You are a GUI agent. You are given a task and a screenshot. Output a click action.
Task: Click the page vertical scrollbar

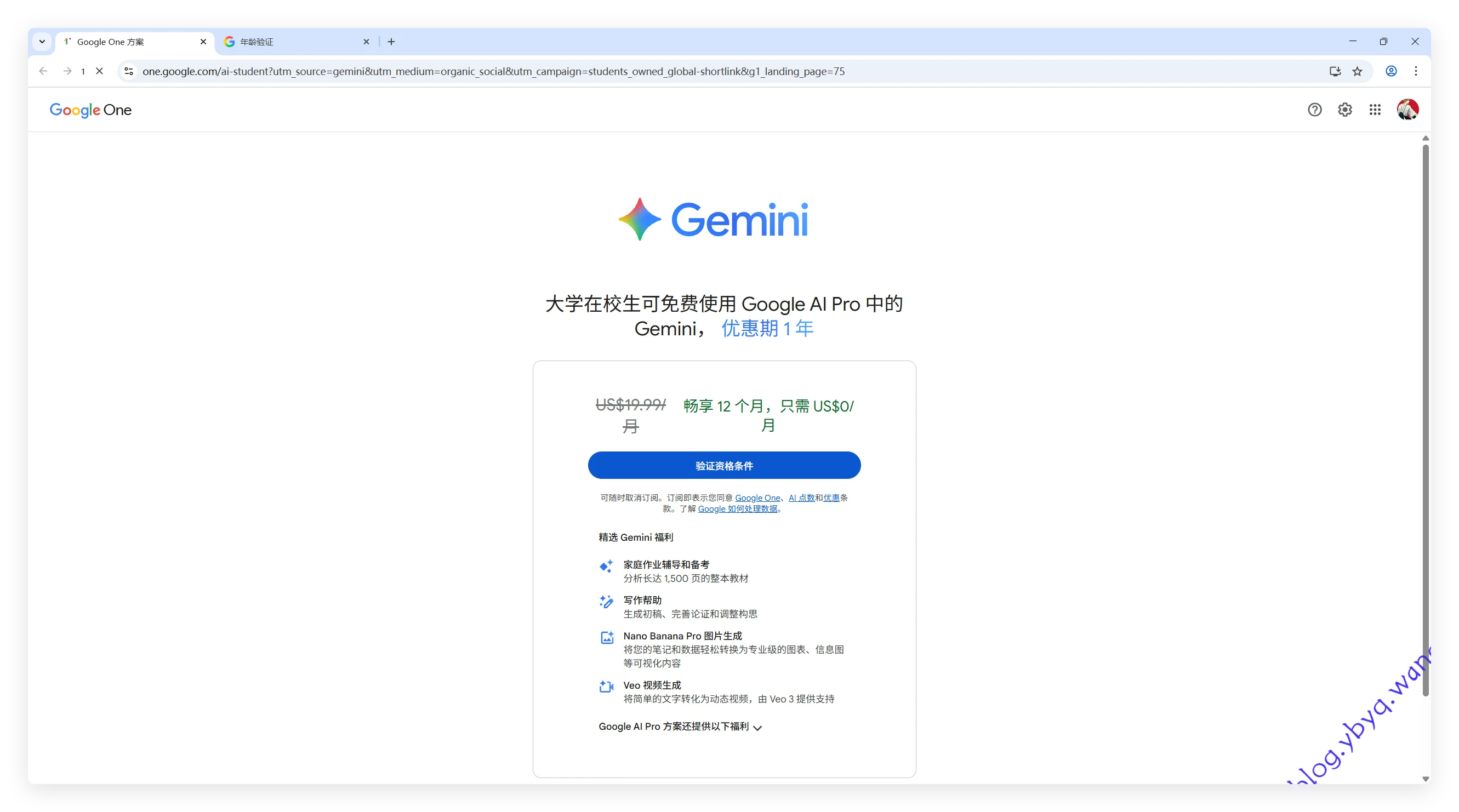click(1425, 419)
